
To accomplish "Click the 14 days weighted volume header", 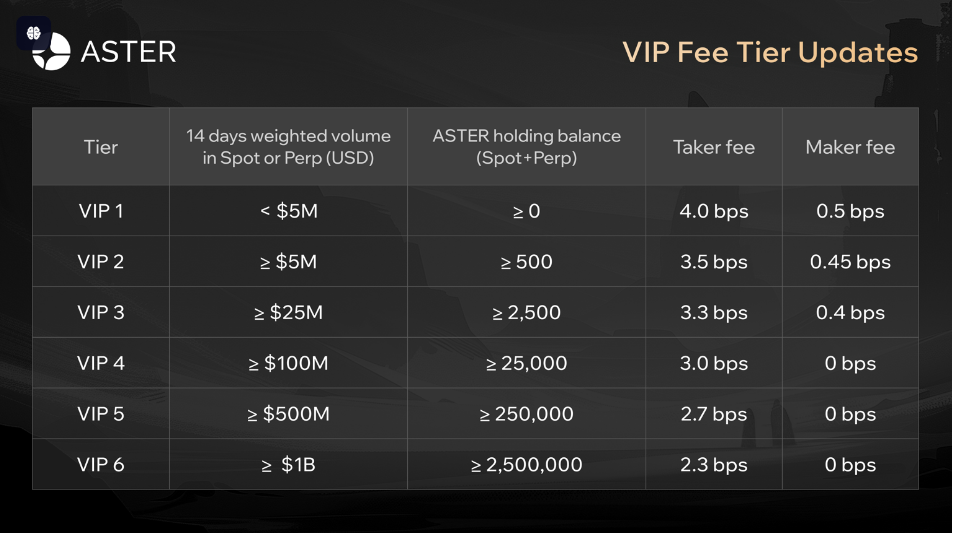I will point(288,147).
